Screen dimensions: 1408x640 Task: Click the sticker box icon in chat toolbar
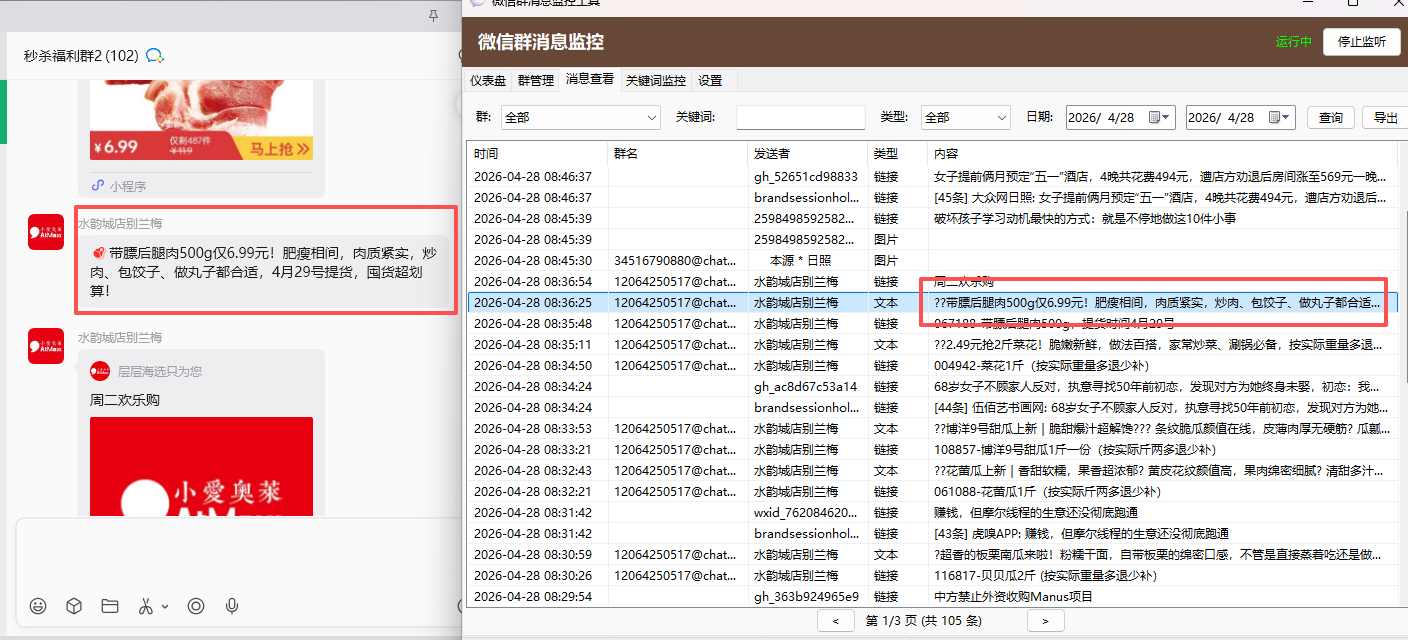(73, 606)
